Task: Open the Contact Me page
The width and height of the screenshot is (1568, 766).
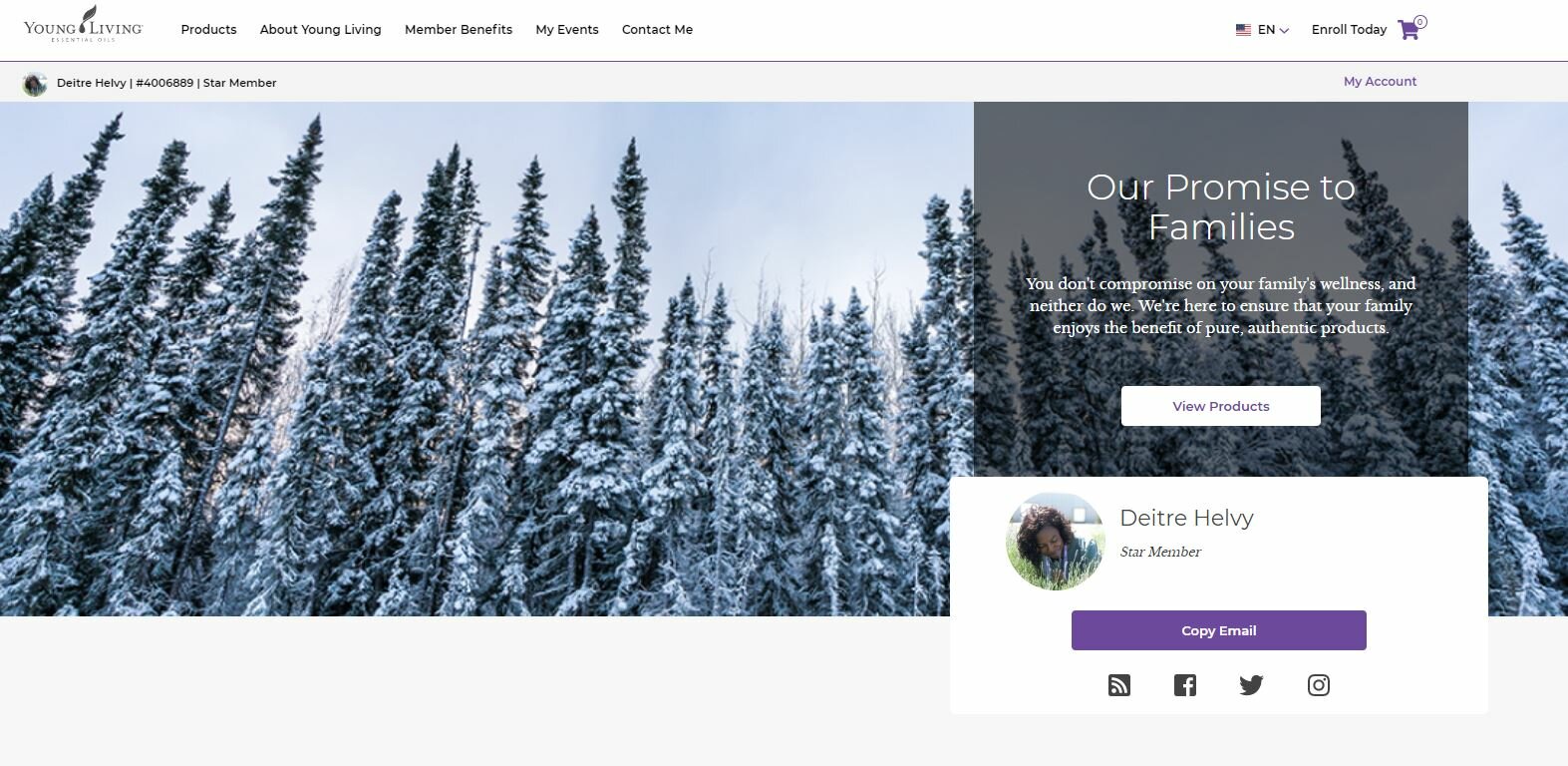Action: coord(657,30)
